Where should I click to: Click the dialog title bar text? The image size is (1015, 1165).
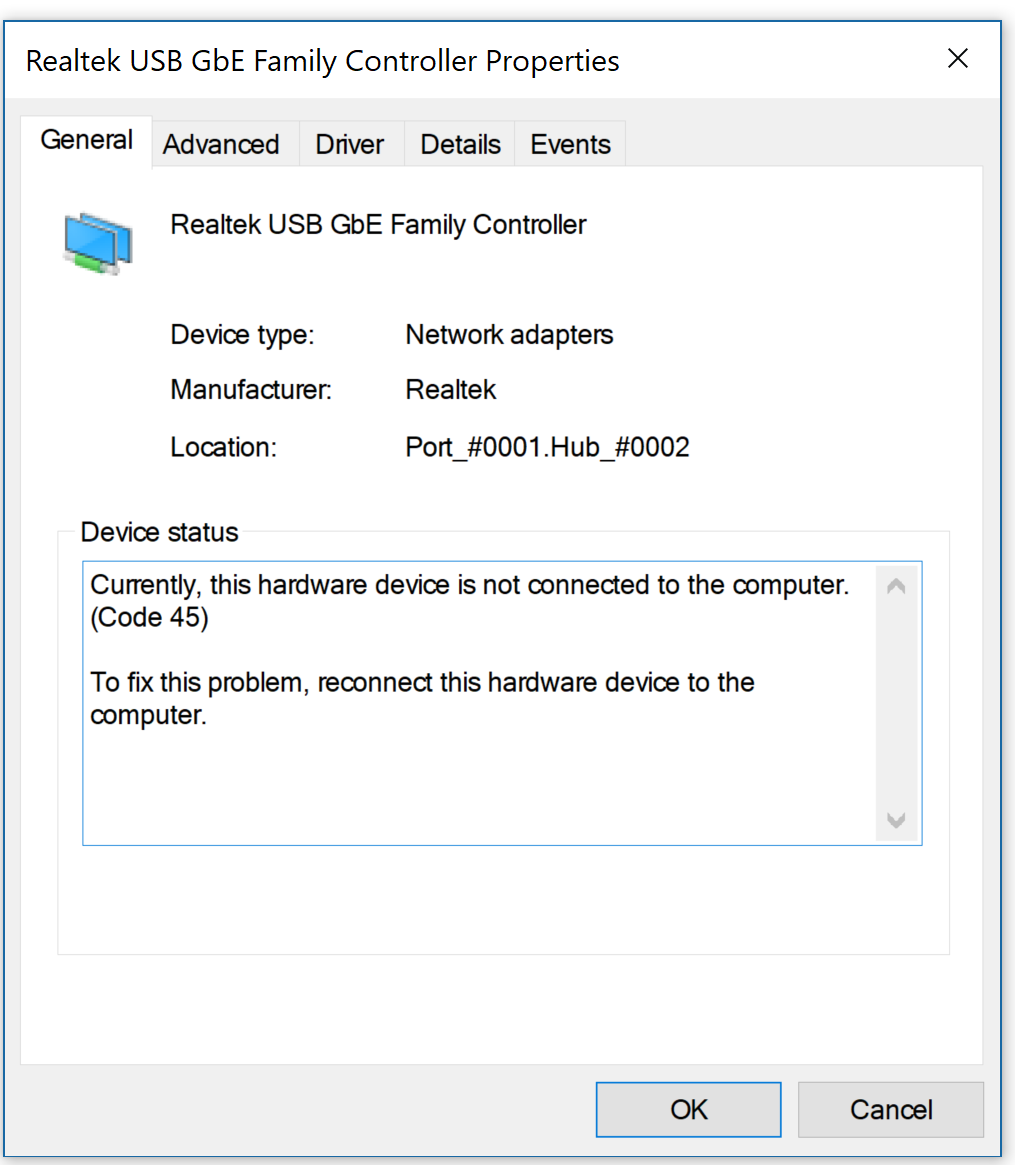(322, 61)
